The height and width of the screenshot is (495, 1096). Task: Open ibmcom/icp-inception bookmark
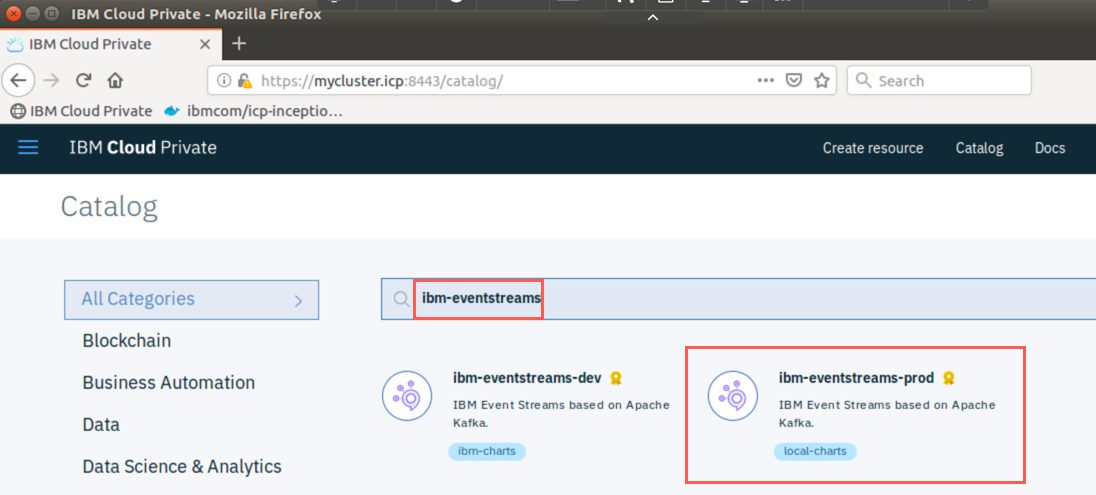pyautogui.click(x=254, y=110)
